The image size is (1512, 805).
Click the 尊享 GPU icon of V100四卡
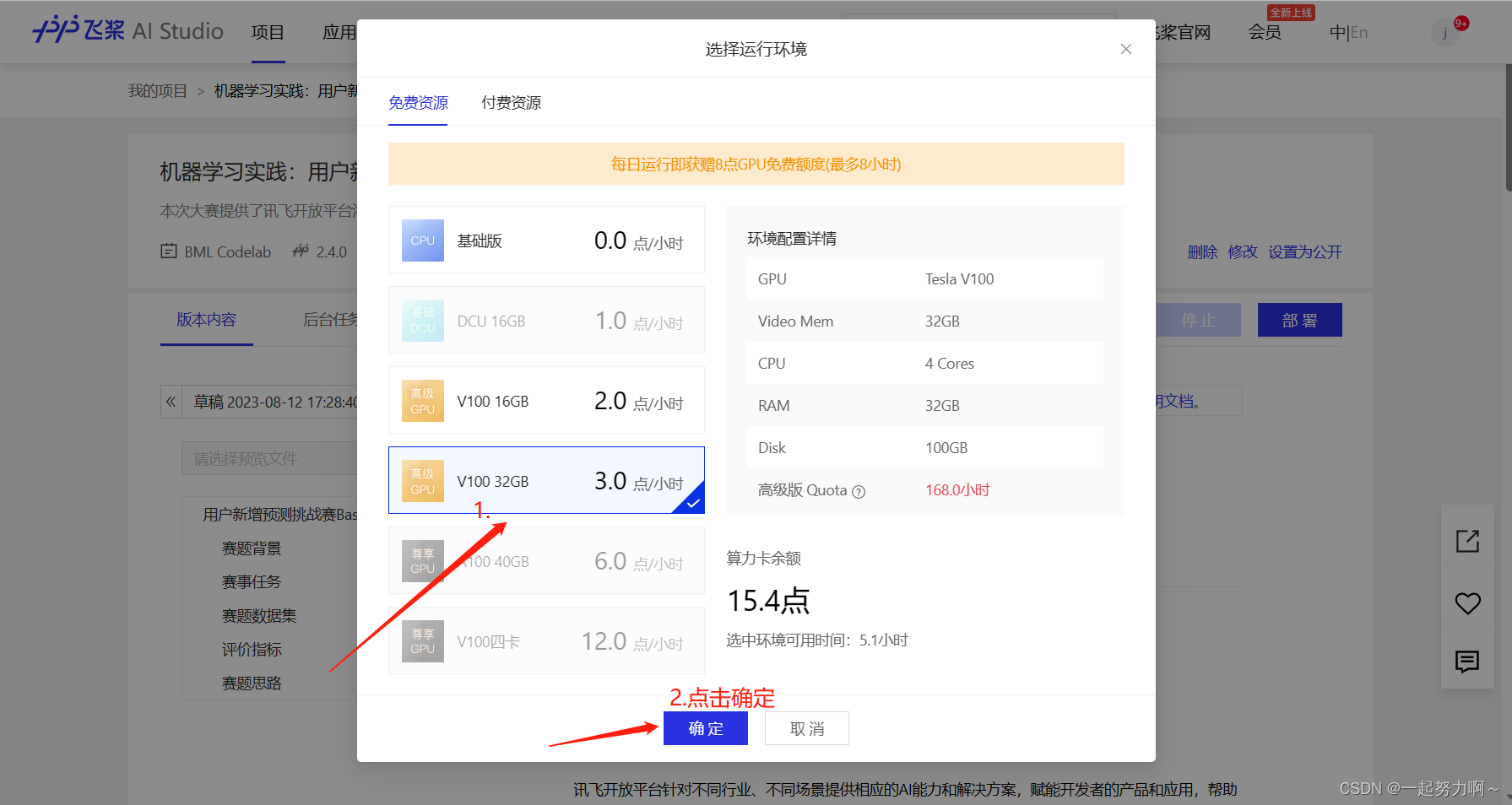point(423,641)
